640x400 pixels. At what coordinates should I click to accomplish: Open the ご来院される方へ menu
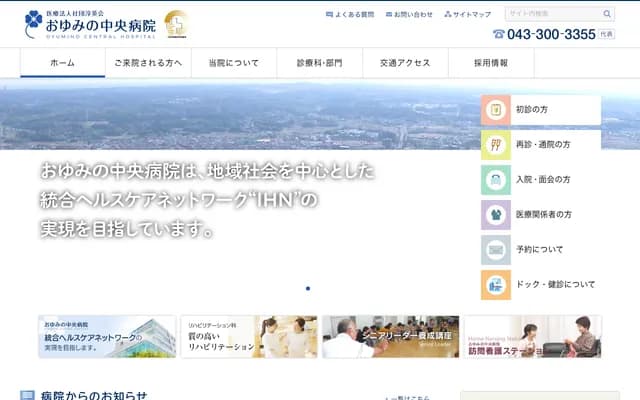pos(148,63)
